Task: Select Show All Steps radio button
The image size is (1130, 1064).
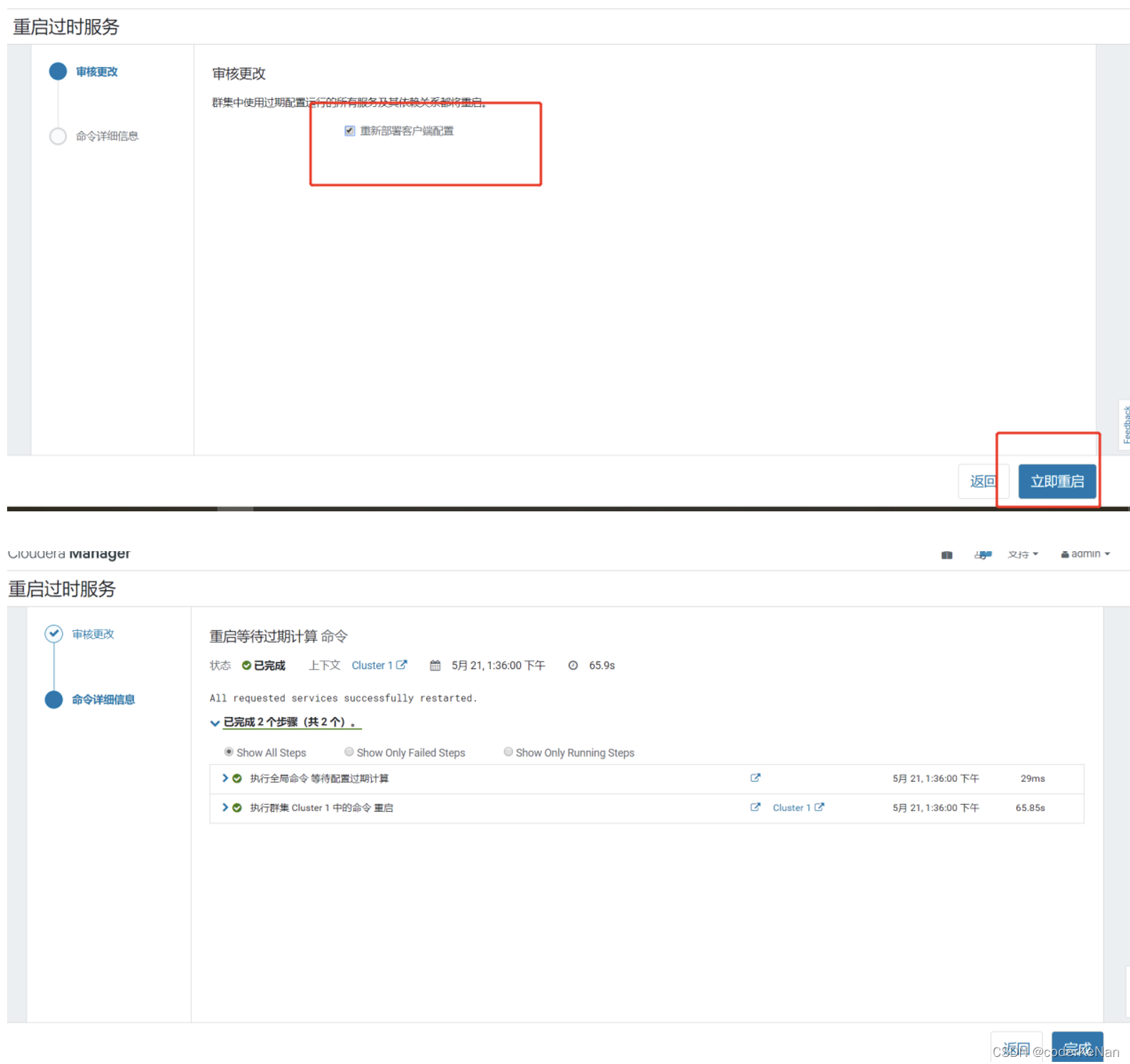Action: click(229, 751)
